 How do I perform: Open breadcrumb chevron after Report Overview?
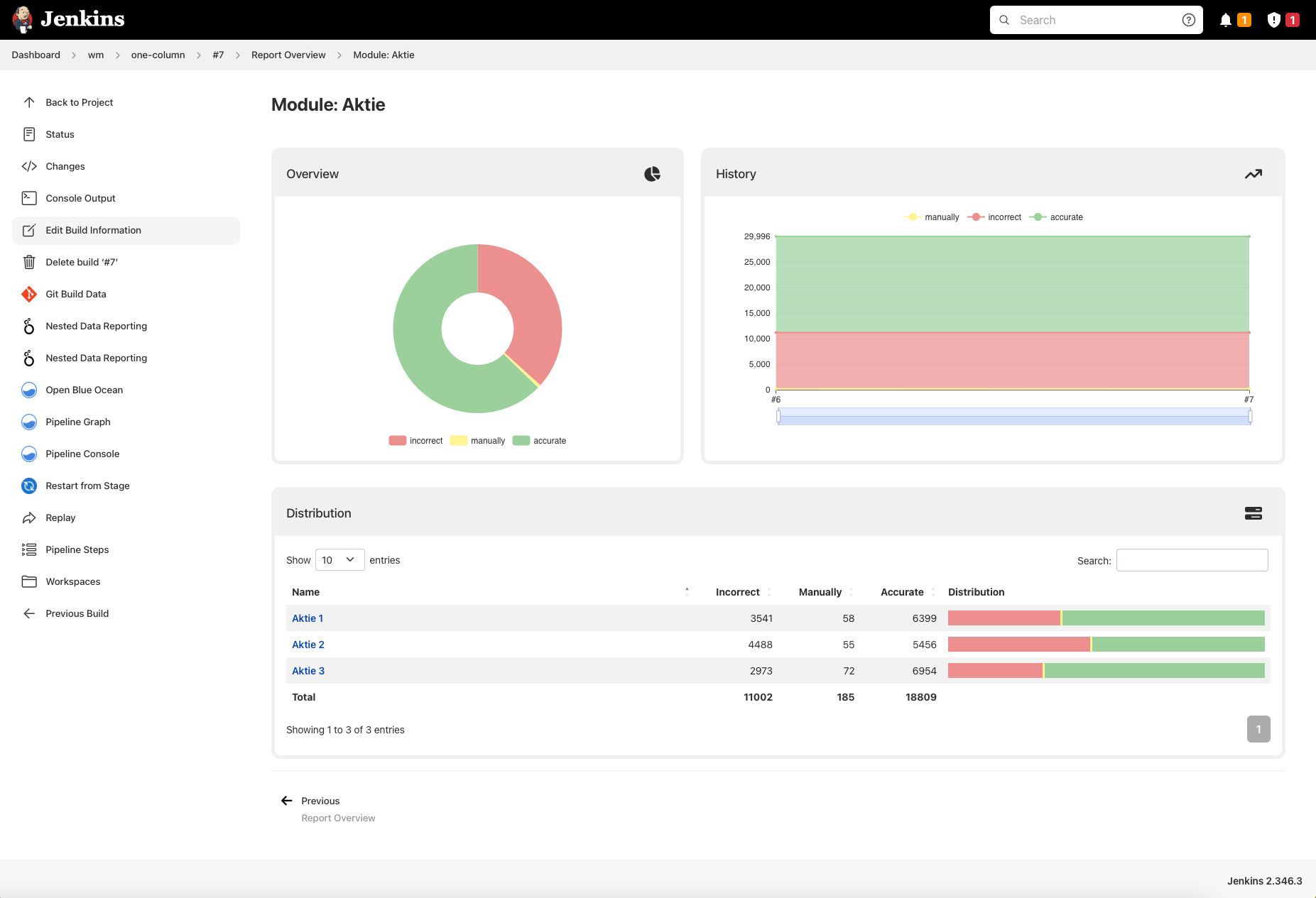pyautogui.click(x=339, y=55)
